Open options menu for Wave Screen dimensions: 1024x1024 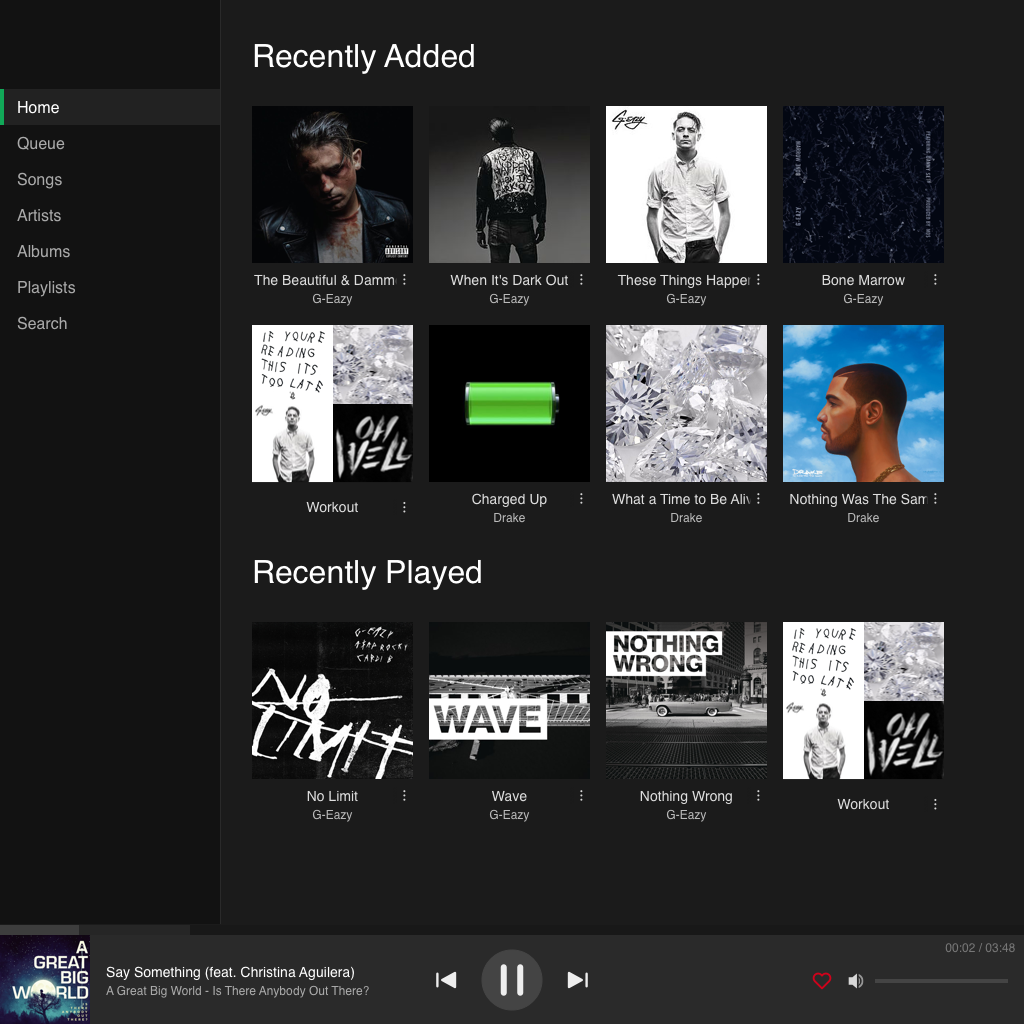pos(581,795)
